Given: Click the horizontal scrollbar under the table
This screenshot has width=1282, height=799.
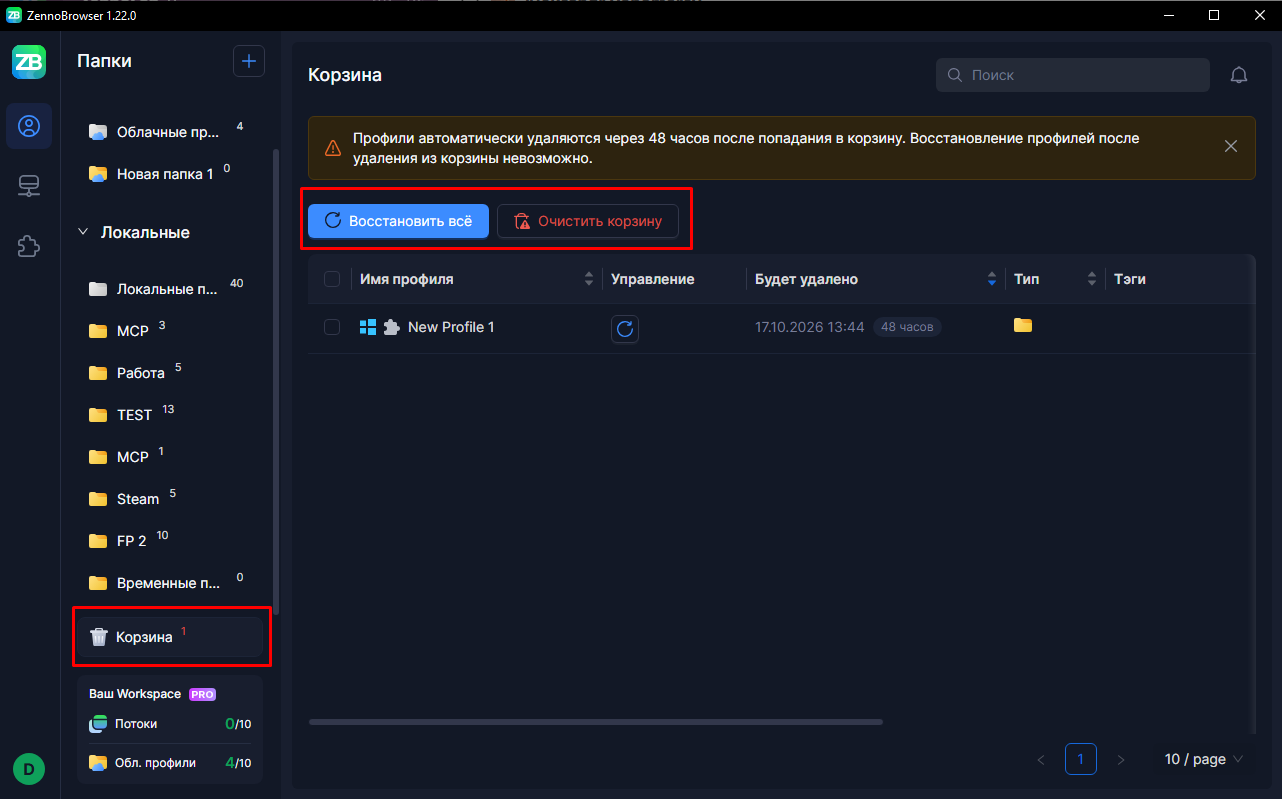Looking at the screenshot, I should [x=596, y=722].
